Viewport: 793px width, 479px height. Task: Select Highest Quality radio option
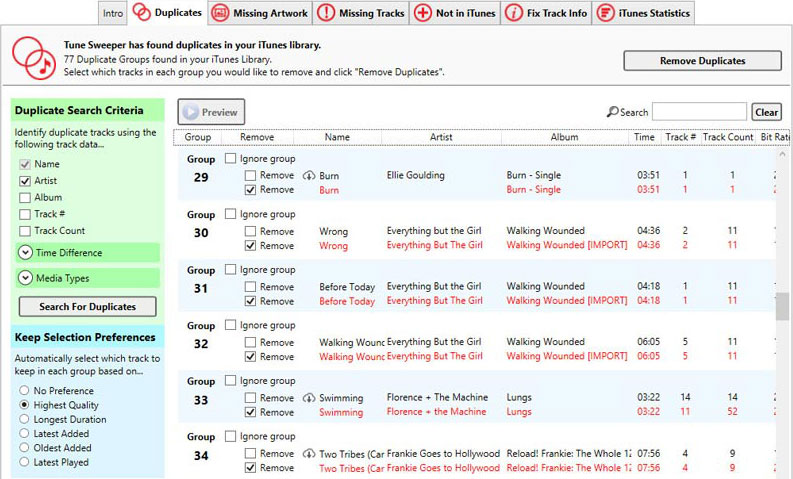[24, 405]
